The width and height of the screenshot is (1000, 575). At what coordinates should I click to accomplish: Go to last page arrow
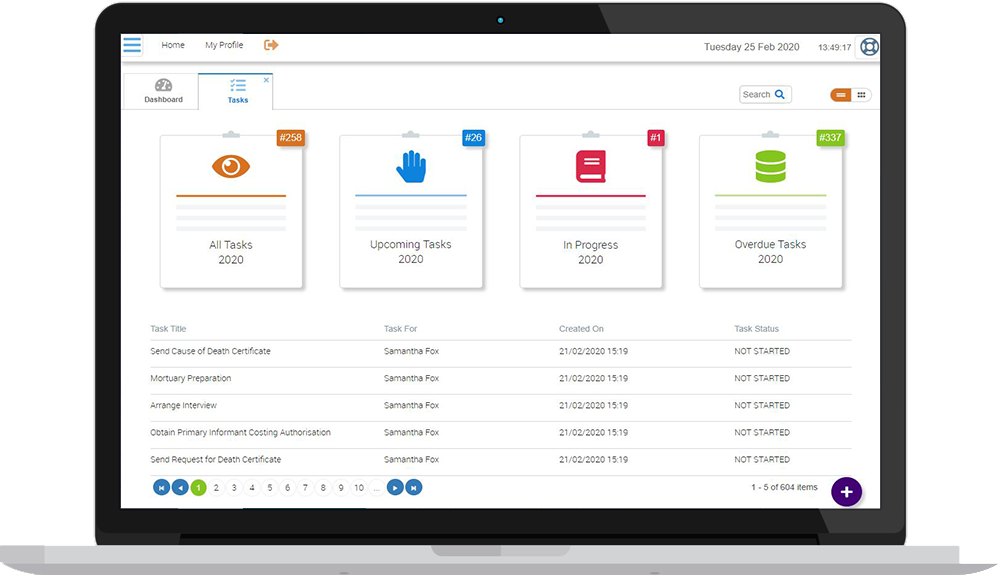tap(414, 488)
